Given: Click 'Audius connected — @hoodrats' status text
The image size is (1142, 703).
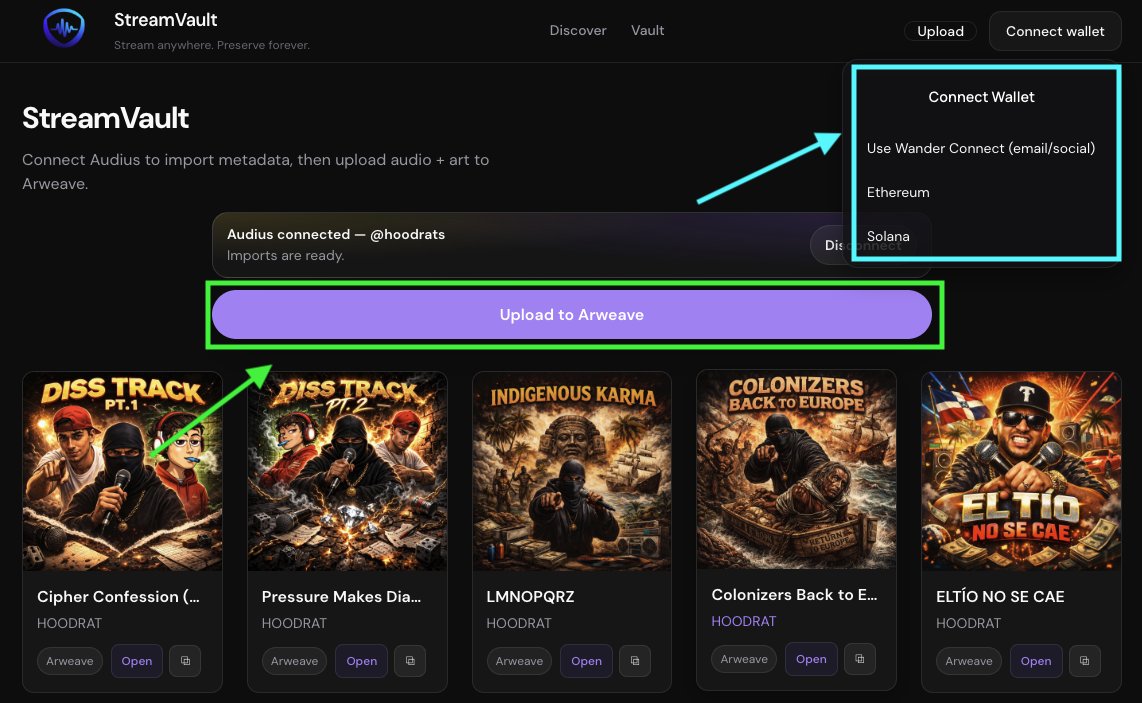Looking at the screenshot, I should click(336, 234).
